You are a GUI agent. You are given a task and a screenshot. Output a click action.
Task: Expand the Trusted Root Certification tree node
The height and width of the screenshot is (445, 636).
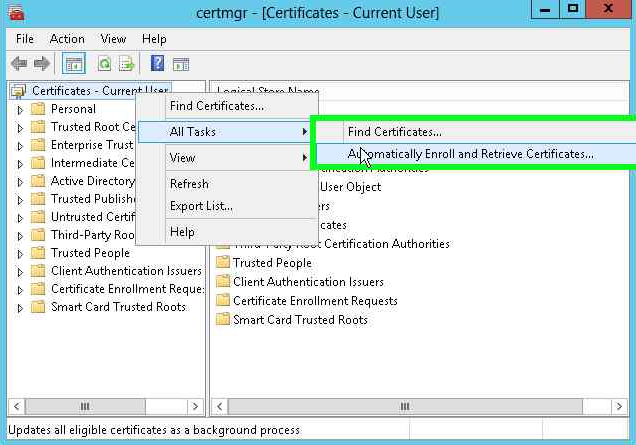[19, 128]
